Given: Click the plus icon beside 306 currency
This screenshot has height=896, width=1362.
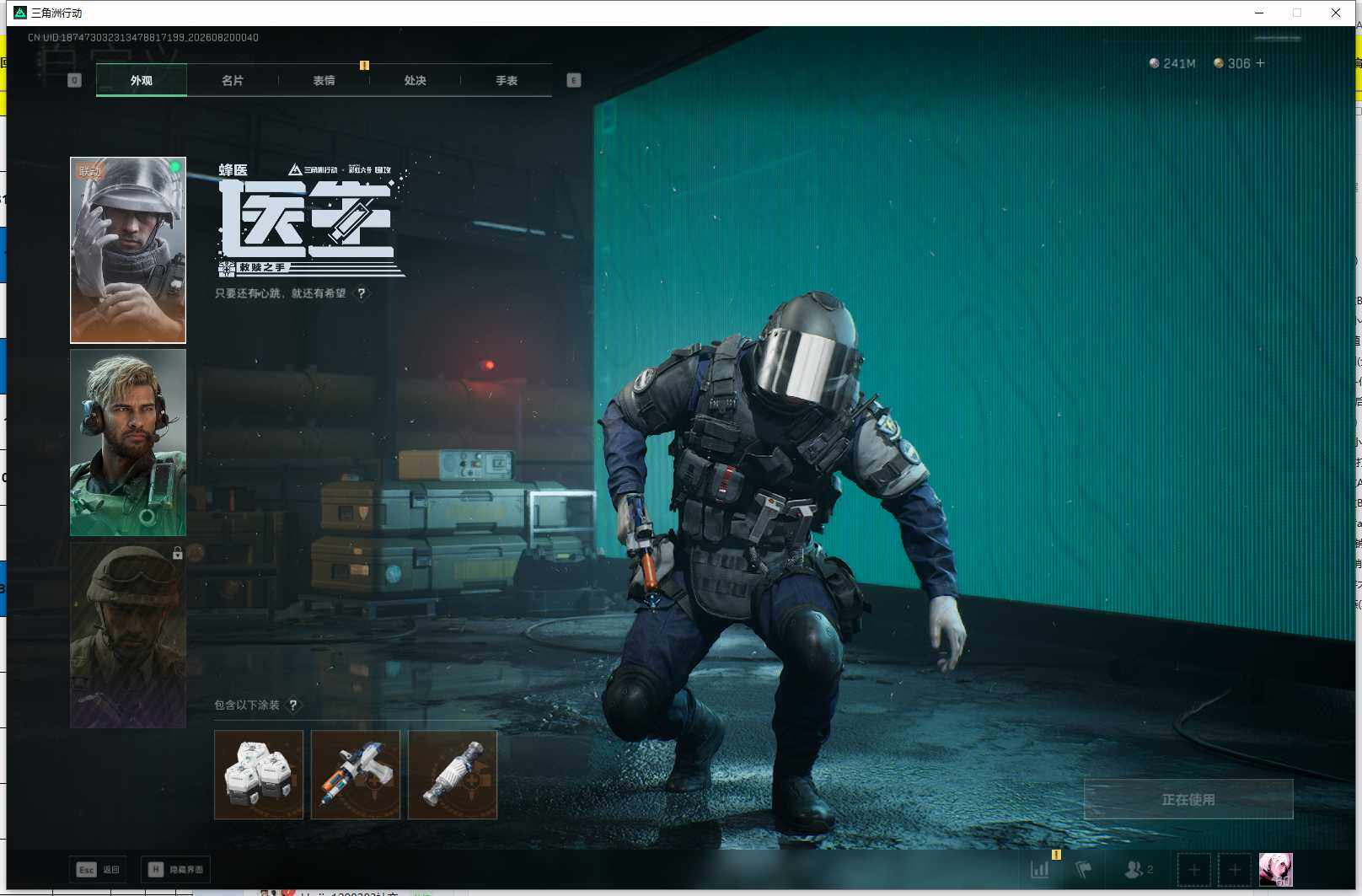Looking at the screenshot, I should (x=1260, y=63).
